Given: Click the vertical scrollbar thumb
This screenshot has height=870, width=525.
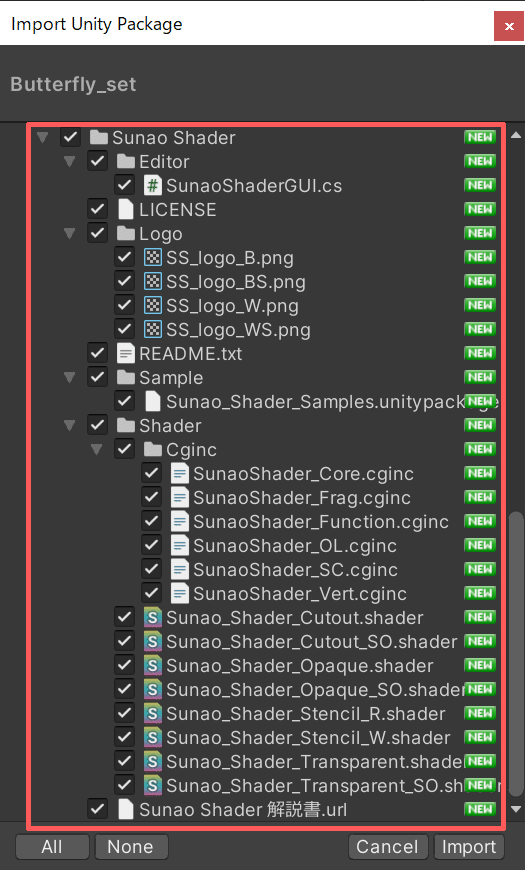Looking at the screenshot, I should coord(516,654).
